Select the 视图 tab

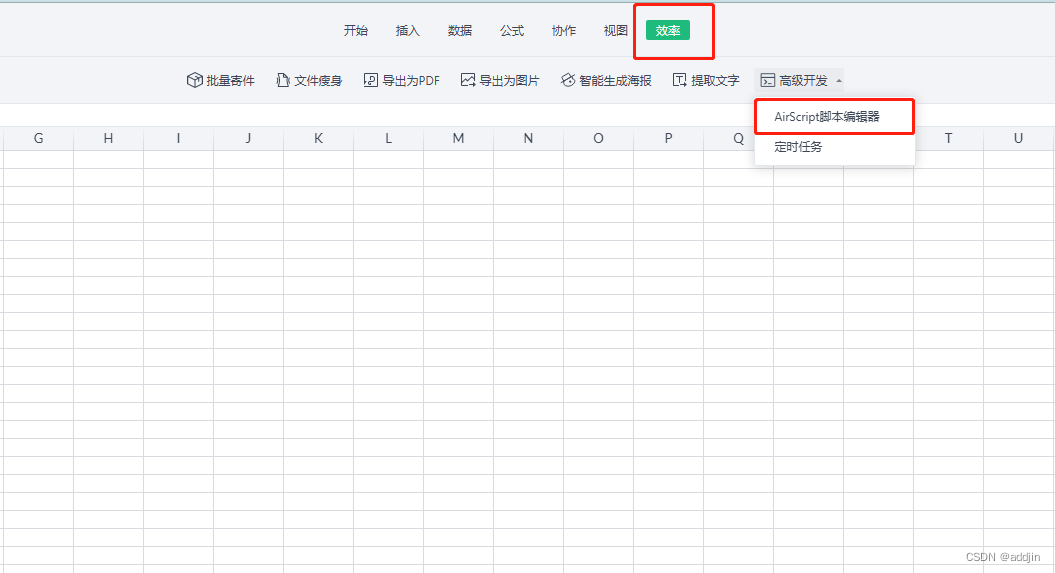point(616,30)
